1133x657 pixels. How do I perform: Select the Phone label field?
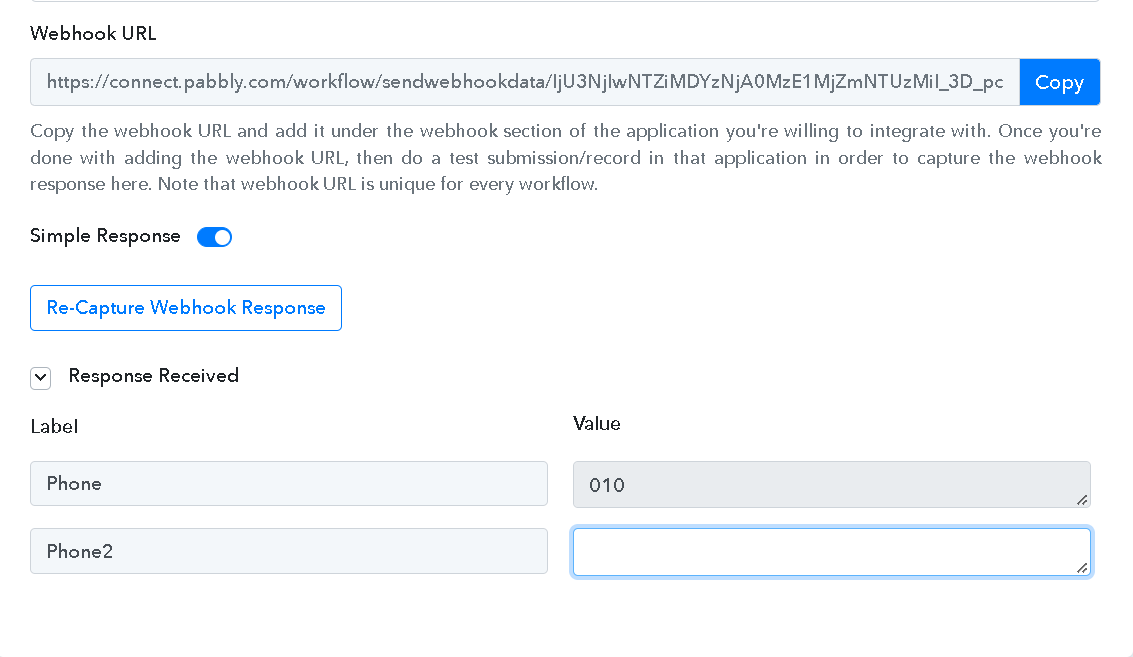coord(289,484)
